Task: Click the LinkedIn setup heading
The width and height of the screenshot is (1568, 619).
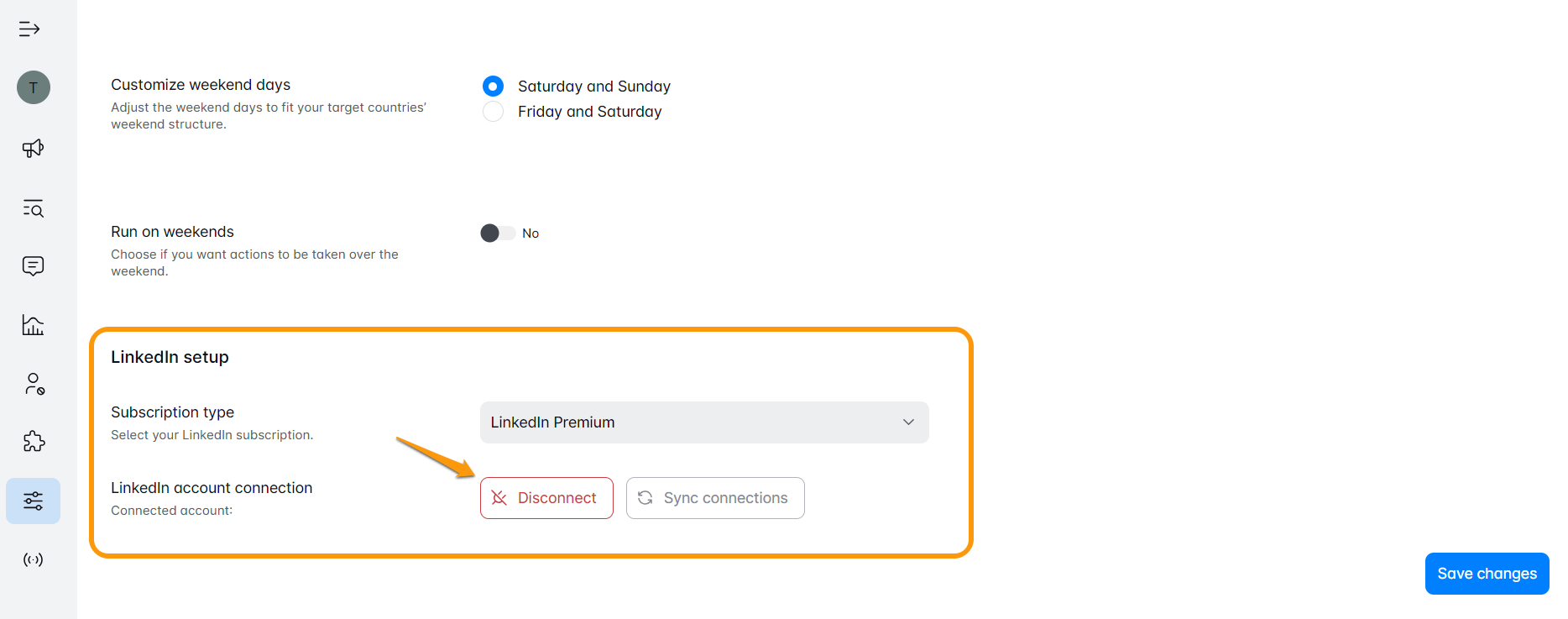Action: pyautogui.click(x=170, y=357)
